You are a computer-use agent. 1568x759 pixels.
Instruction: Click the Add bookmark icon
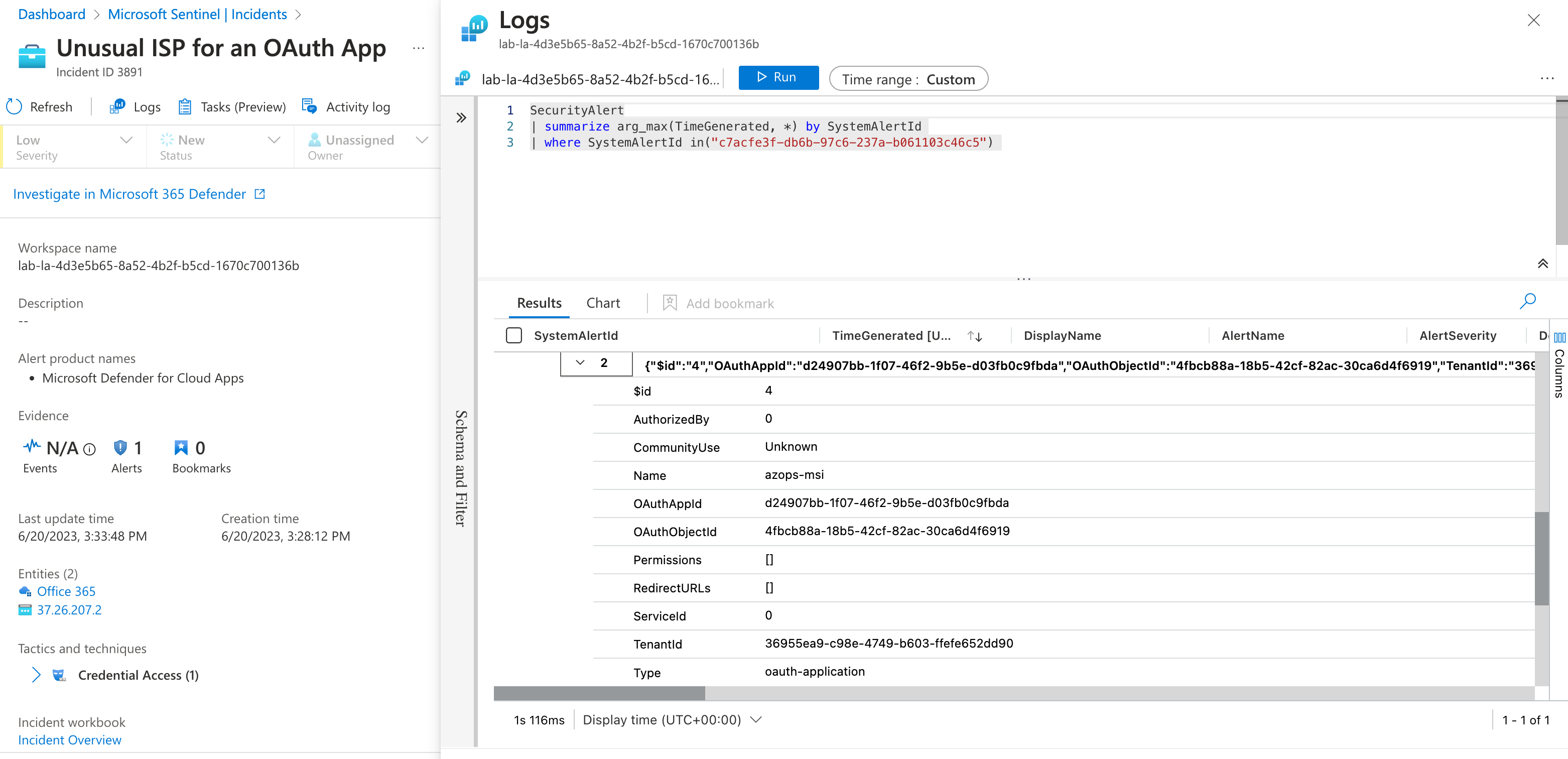pos(670,303)
